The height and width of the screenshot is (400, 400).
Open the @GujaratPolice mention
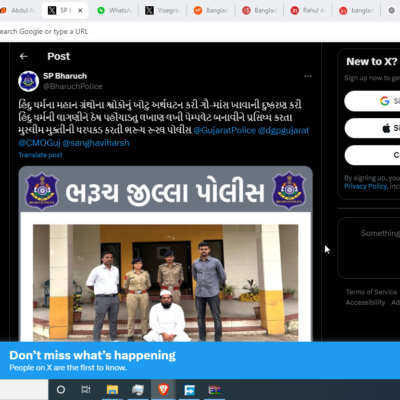coord(225,130)
